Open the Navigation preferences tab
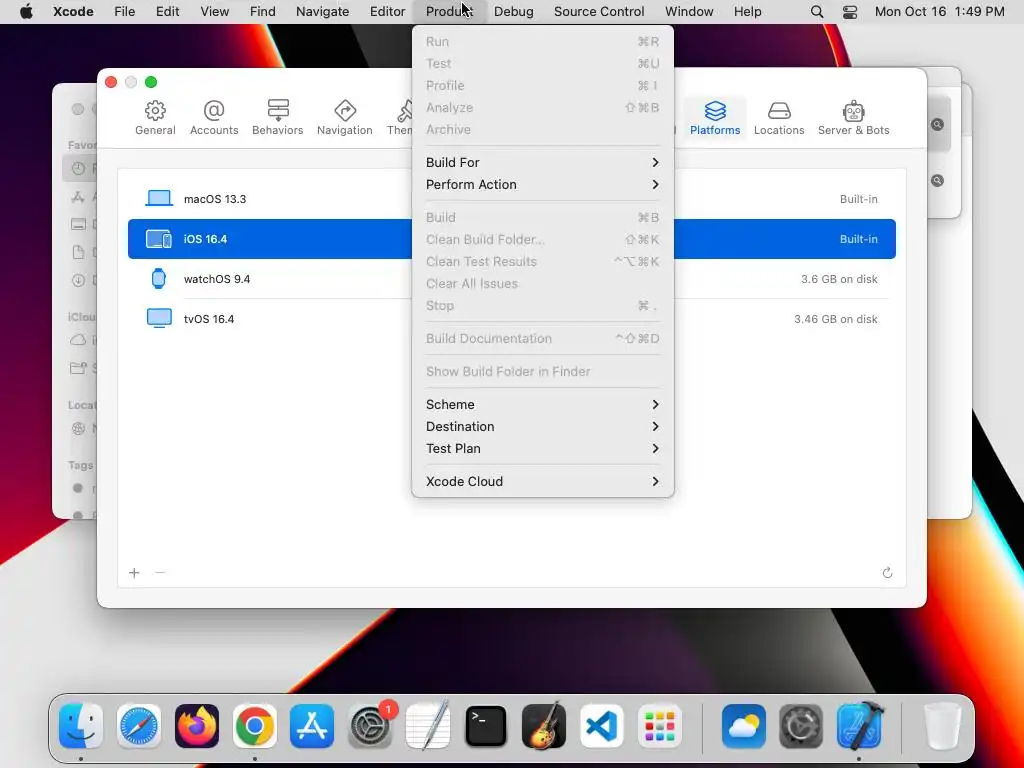Viewport: 1024px width, 768px height. coord(345,118)
